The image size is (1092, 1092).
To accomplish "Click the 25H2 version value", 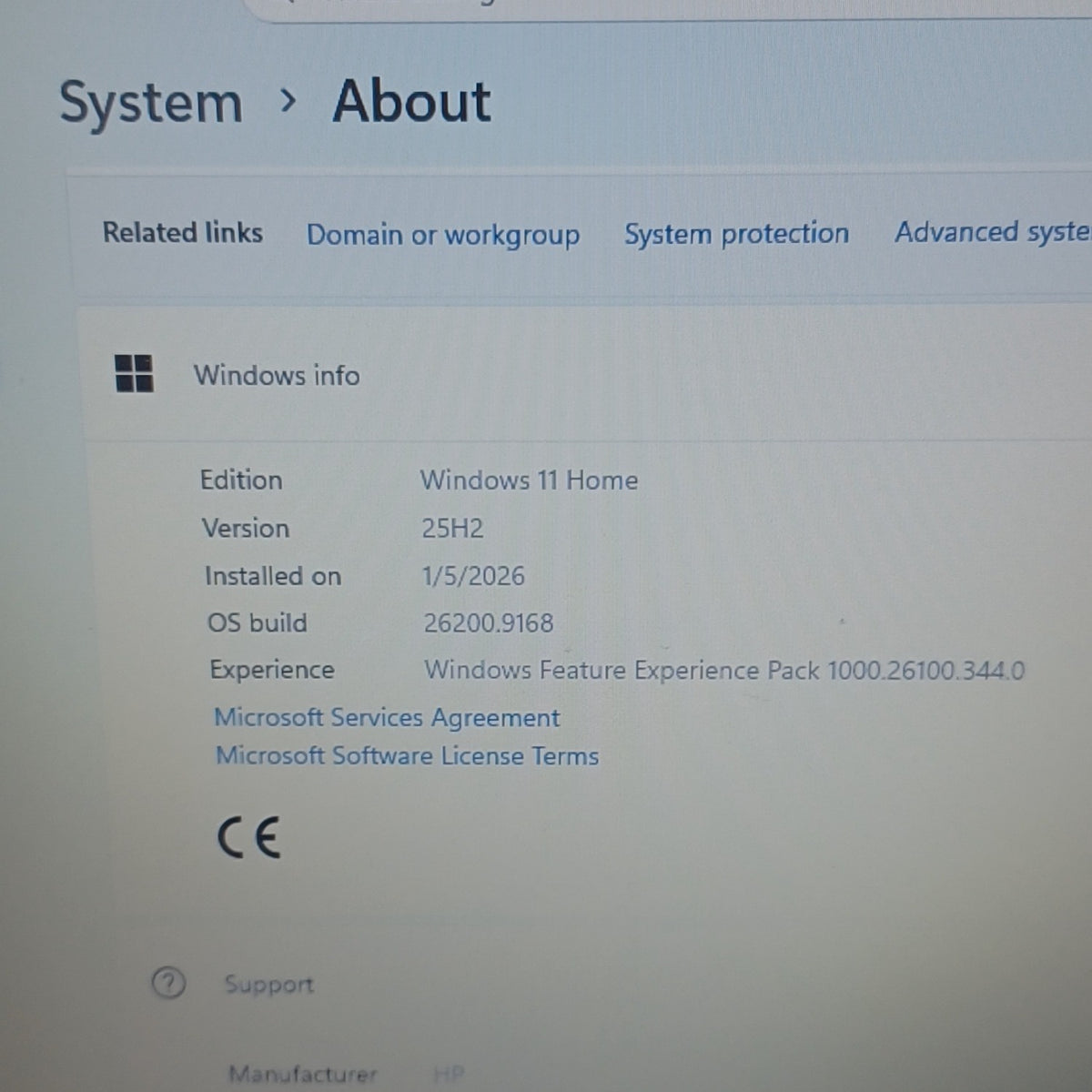I will (x=452, y=528).
